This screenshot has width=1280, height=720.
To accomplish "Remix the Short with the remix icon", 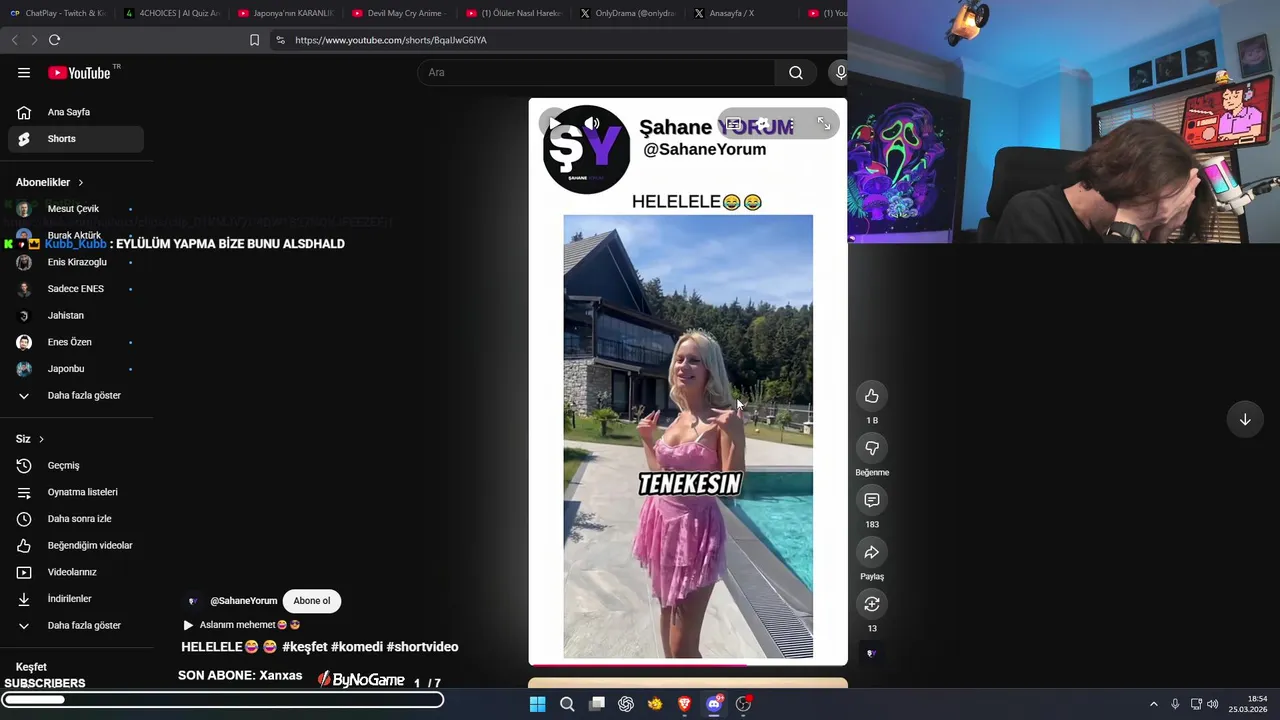I will tap(872, 604).
